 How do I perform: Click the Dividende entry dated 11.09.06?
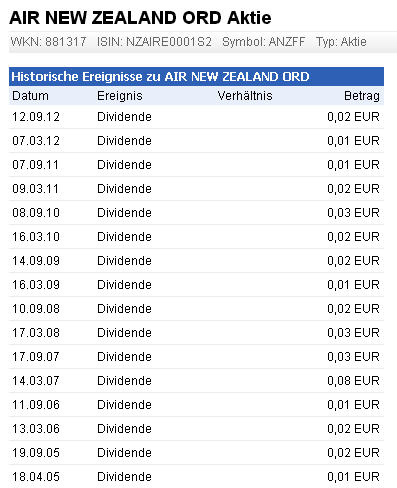click(124, 405)
